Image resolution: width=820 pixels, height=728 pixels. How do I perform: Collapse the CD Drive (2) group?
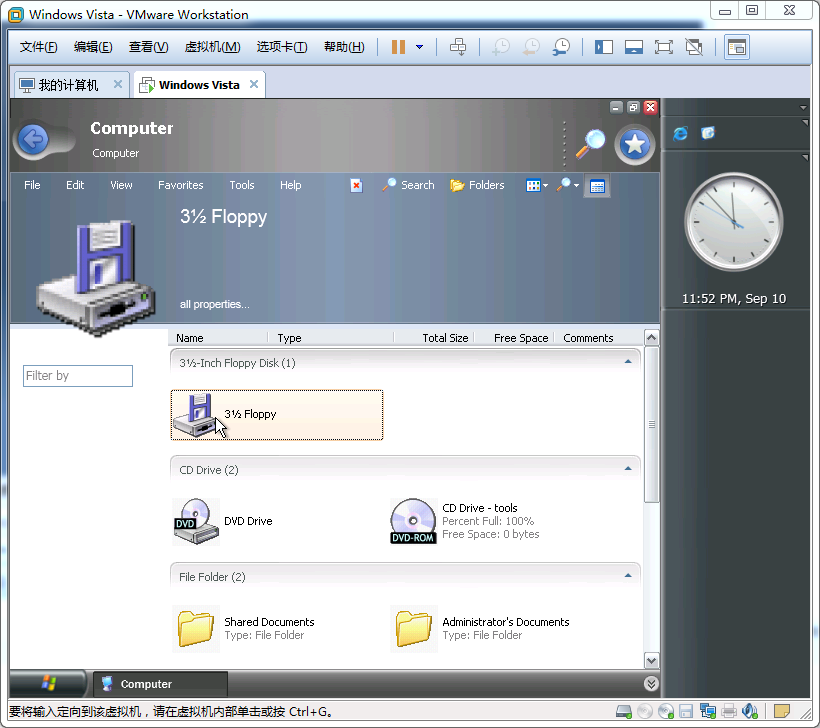pos(628,469)
